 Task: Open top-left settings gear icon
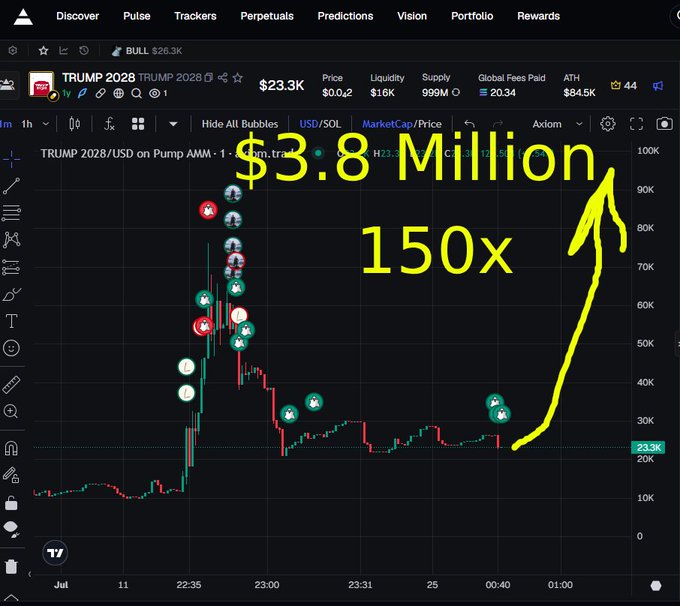click(13, 51)
